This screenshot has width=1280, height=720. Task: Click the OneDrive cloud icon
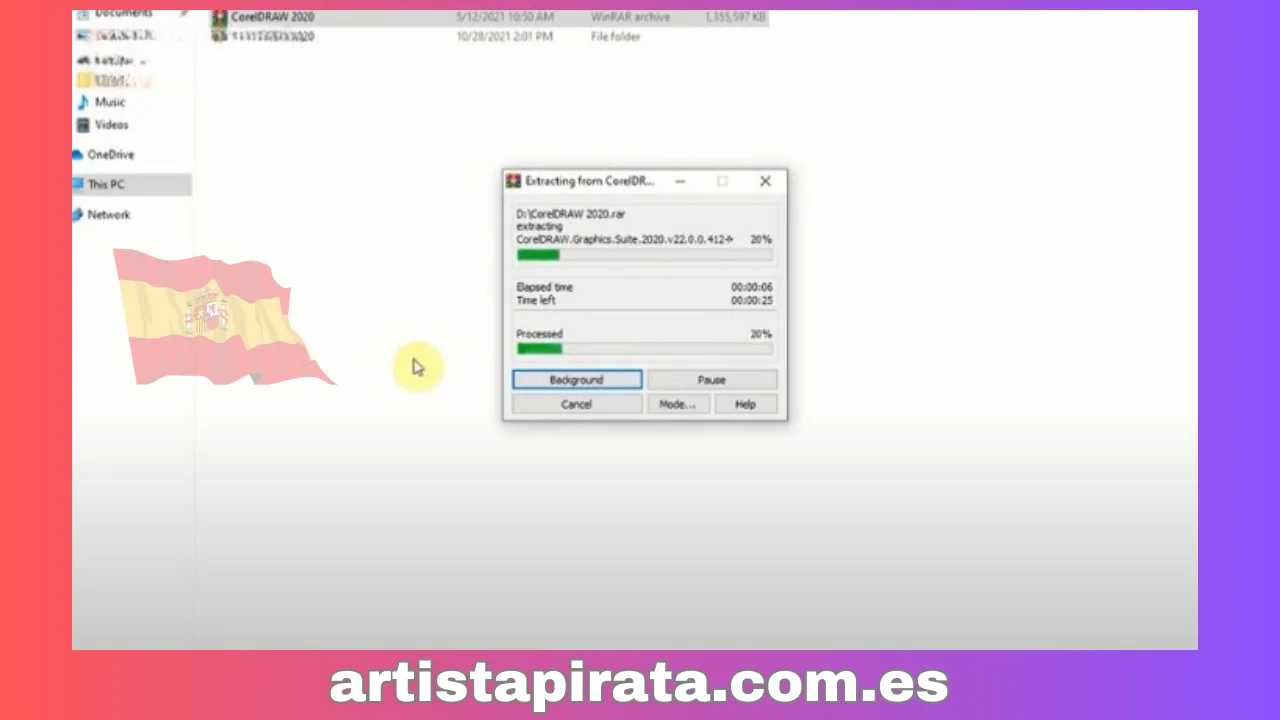point(78,155)
